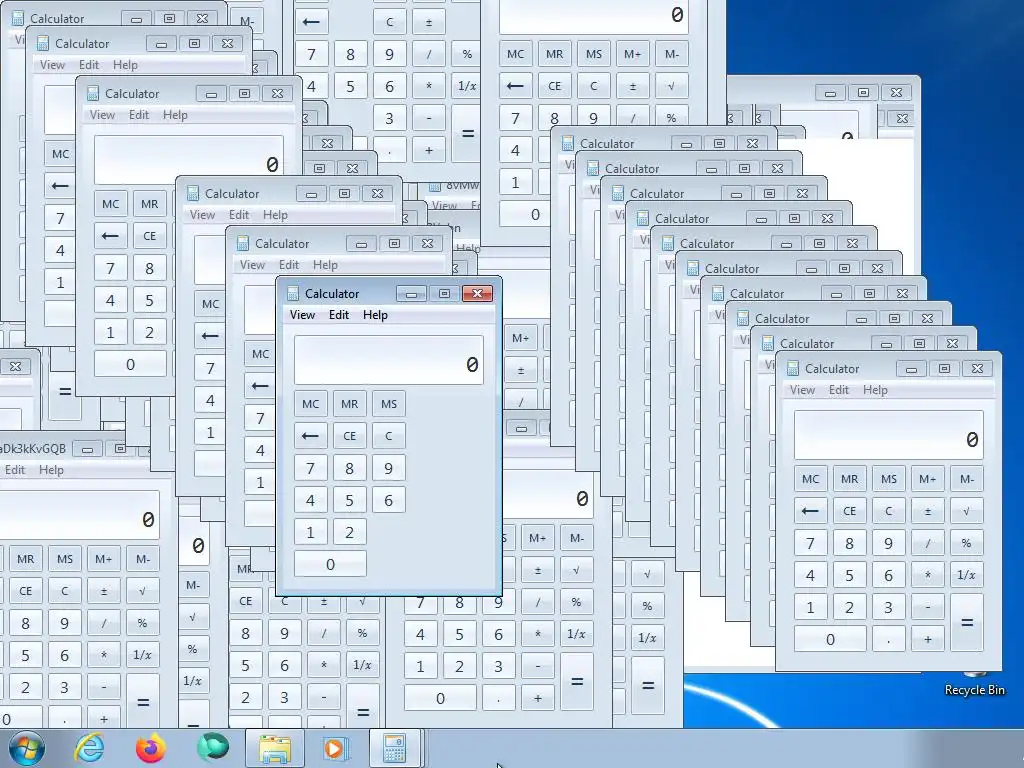
Task: Open Help menu in the active Calculator window
Action: pos(375,315)
